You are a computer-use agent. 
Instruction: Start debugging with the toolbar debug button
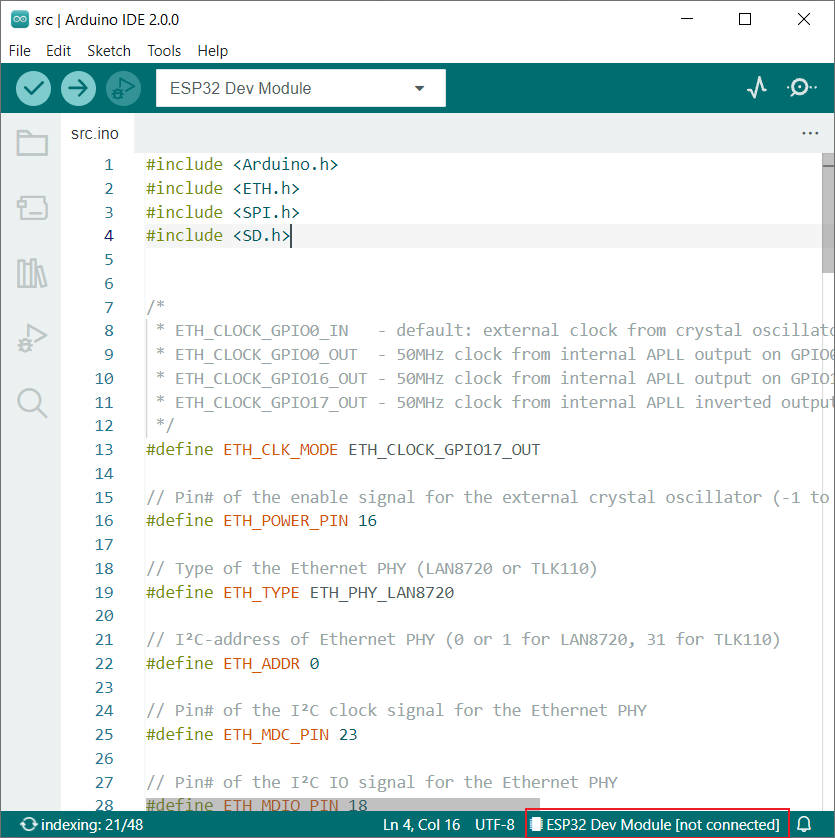[123, 88]
